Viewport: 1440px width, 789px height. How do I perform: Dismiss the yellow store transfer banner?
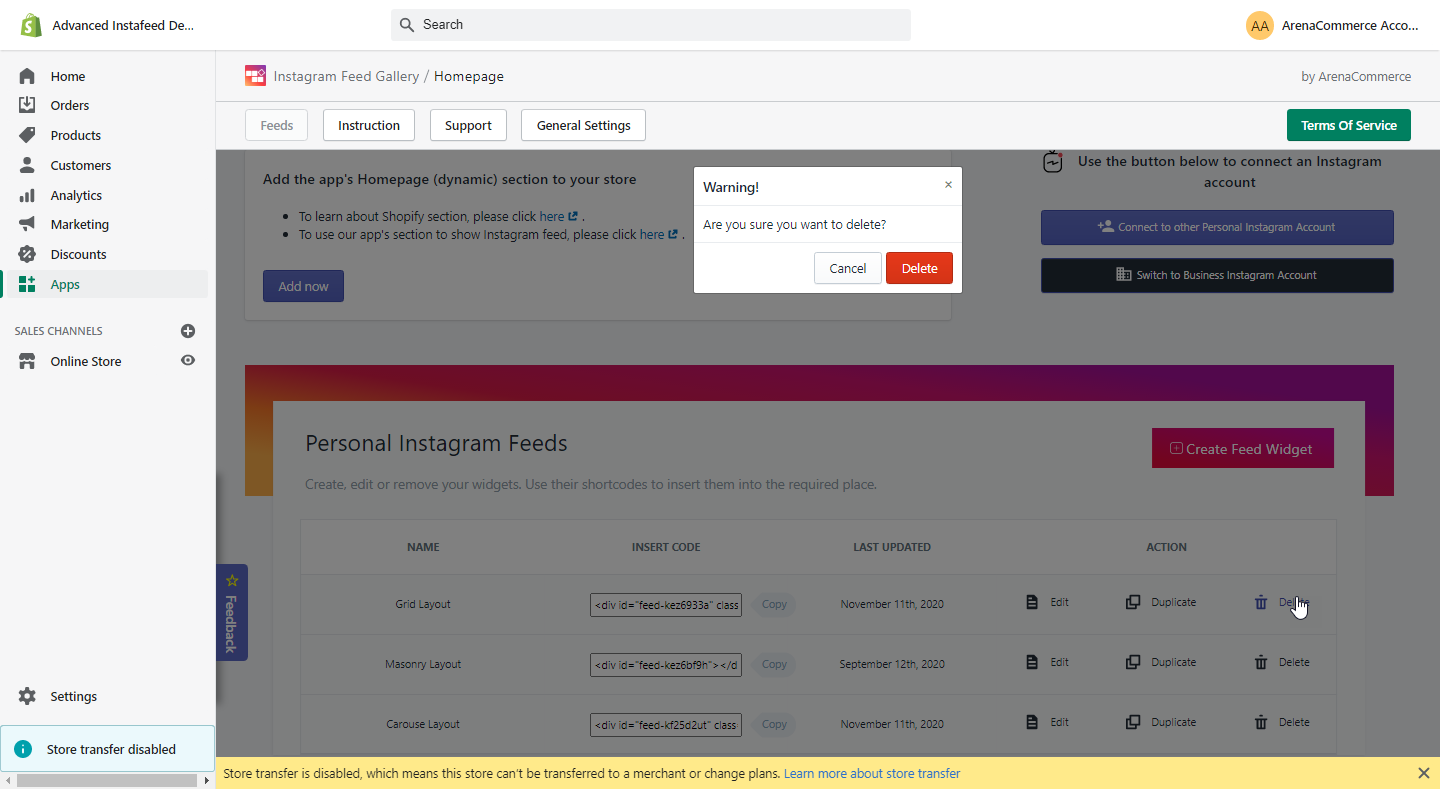click(x=1424, y=773)
